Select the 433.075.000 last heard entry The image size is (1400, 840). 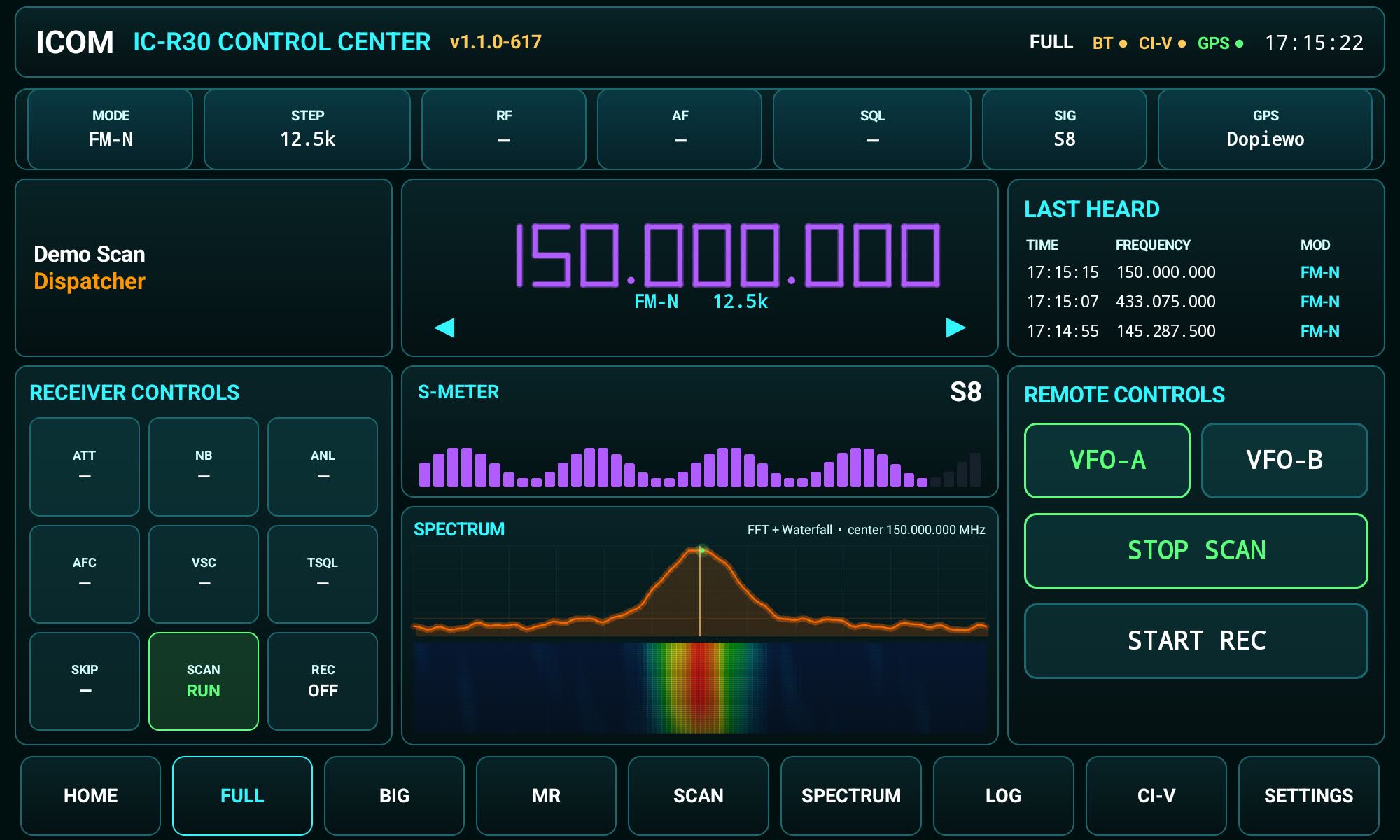[1183, 302]
